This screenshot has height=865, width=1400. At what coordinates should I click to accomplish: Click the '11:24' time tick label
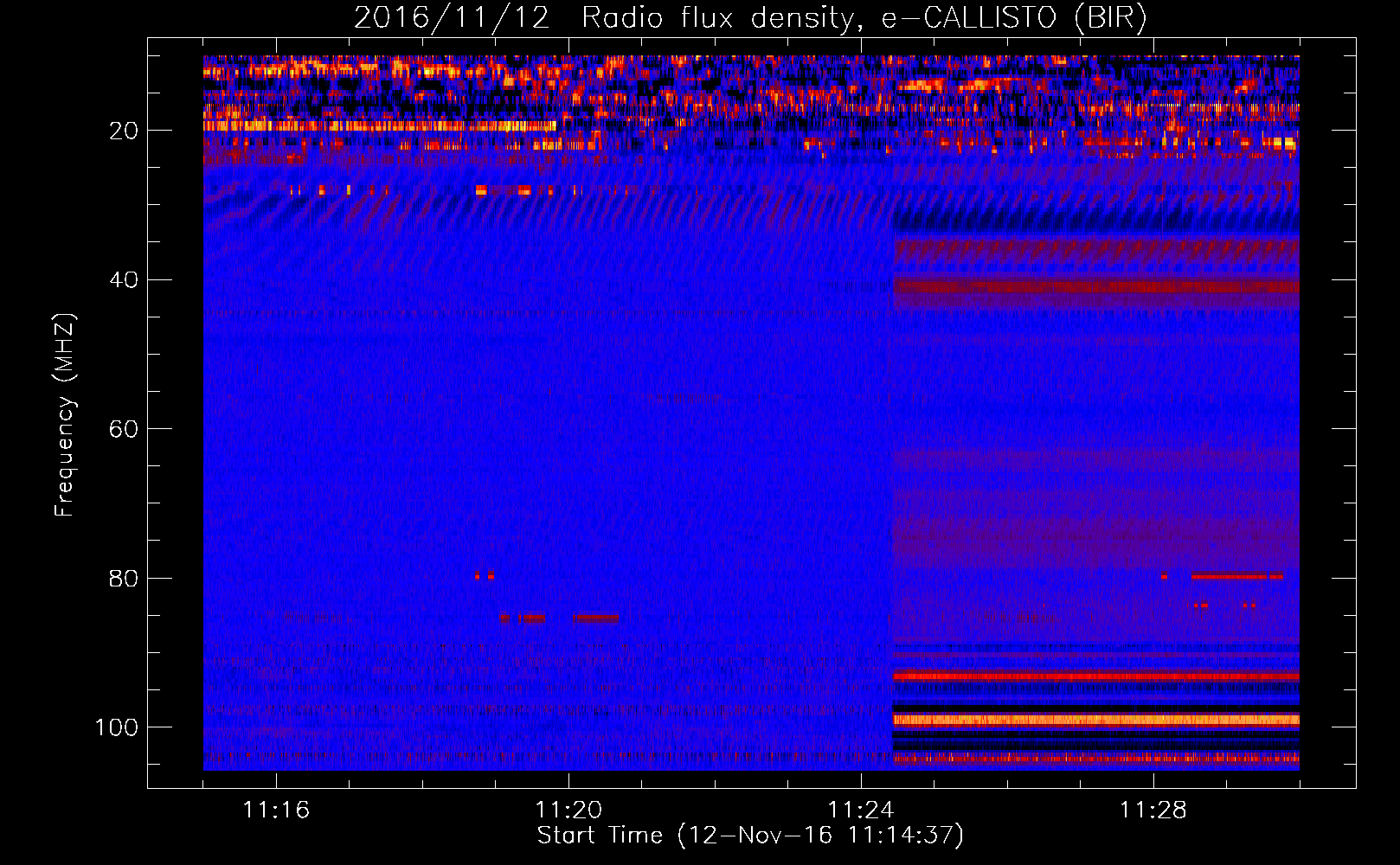[x=861, y=811]
